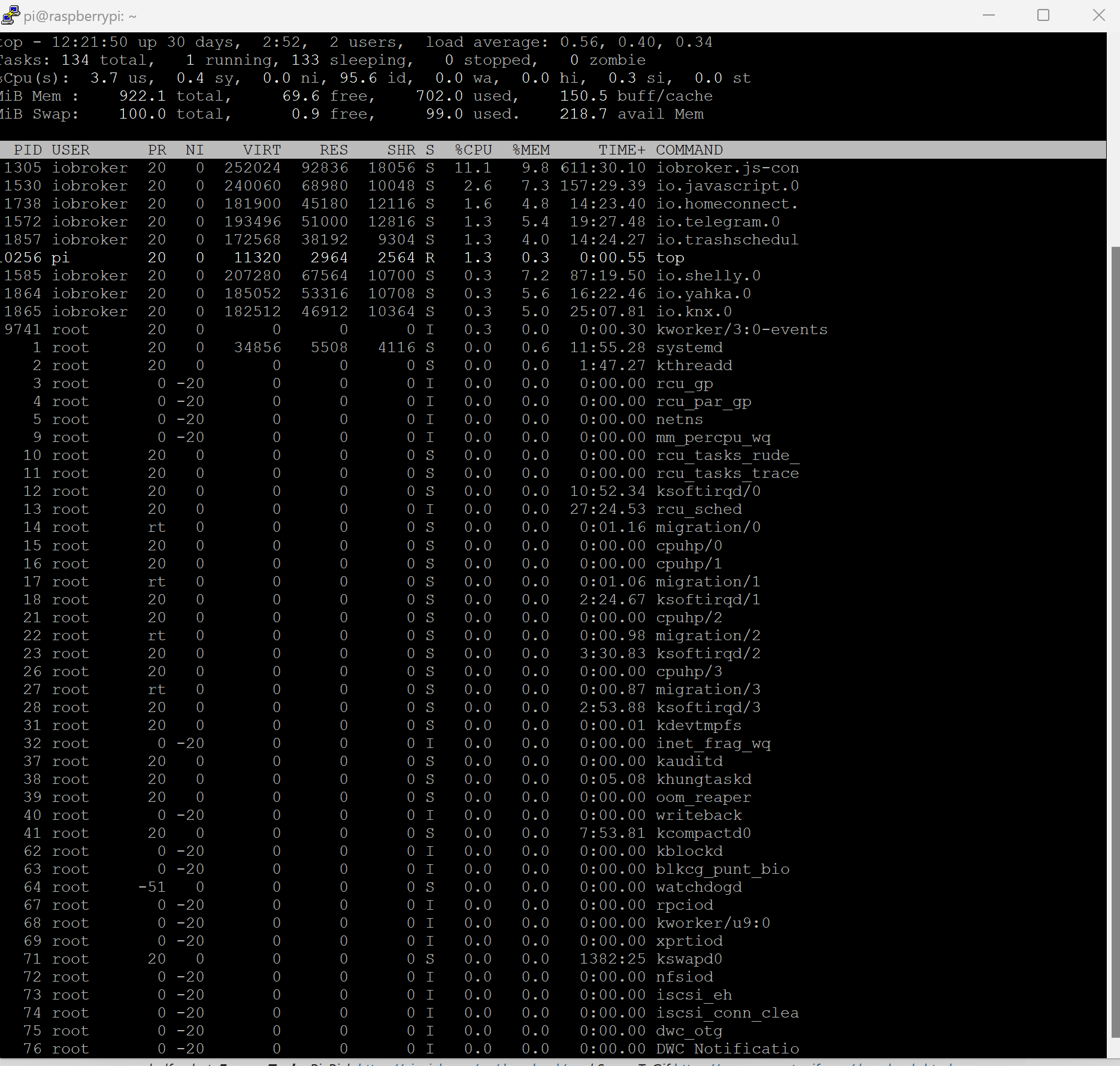
Task: Click the 'io.trashschedul' command name
Action: (x=728, y=240)
